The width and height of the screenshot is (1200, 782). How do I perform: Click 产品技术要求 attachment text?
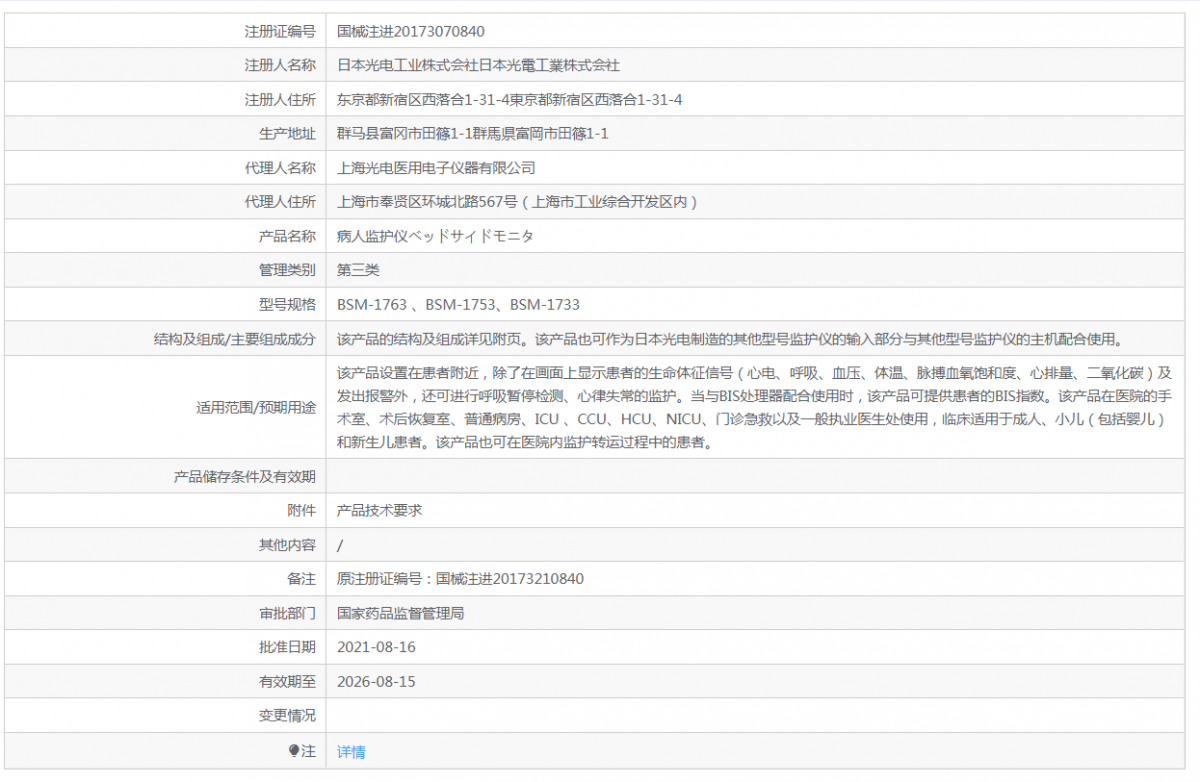tap(380, 510)
